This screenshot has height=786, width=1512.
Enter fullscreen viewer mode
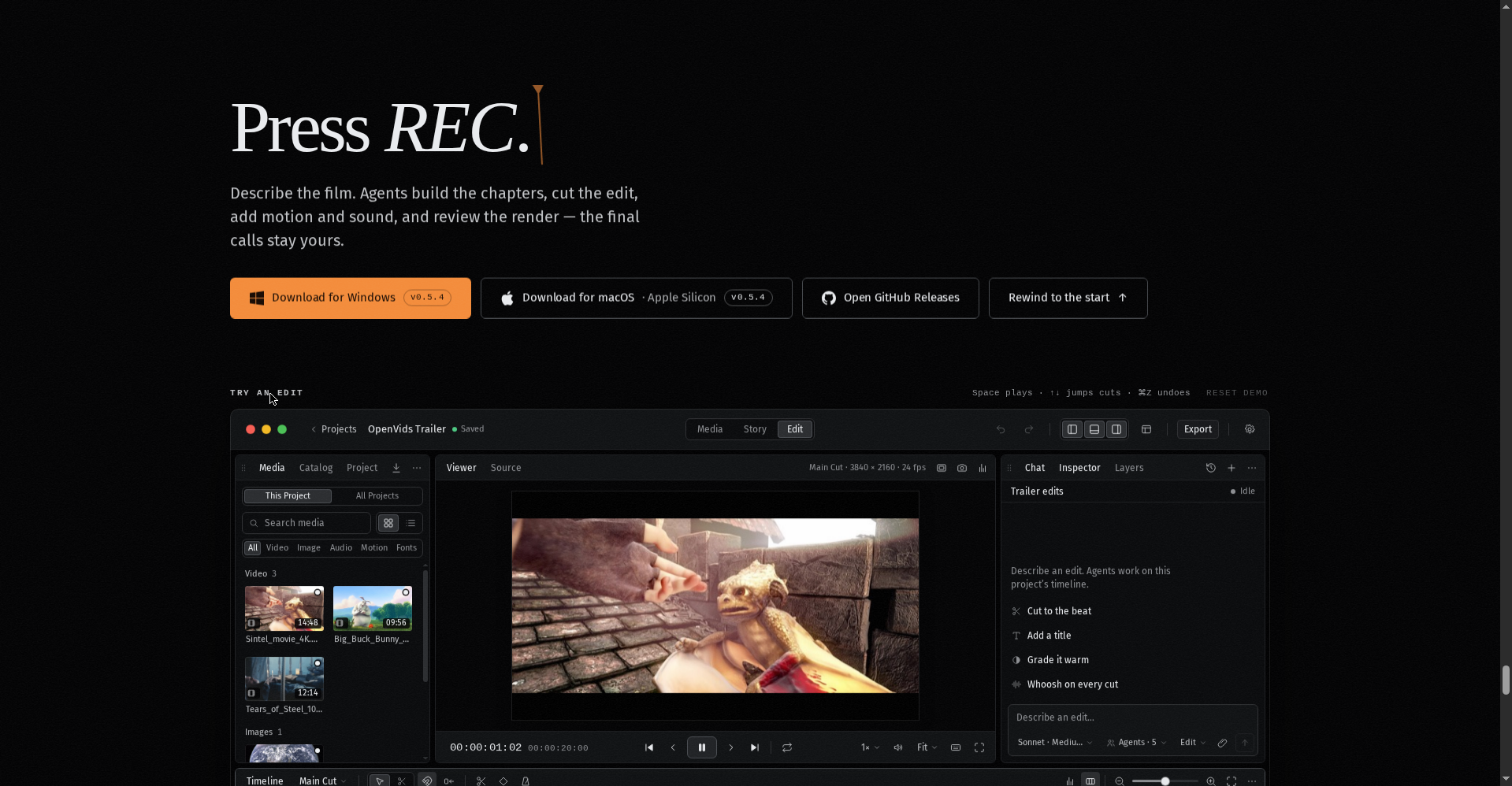tap(979, 747)
